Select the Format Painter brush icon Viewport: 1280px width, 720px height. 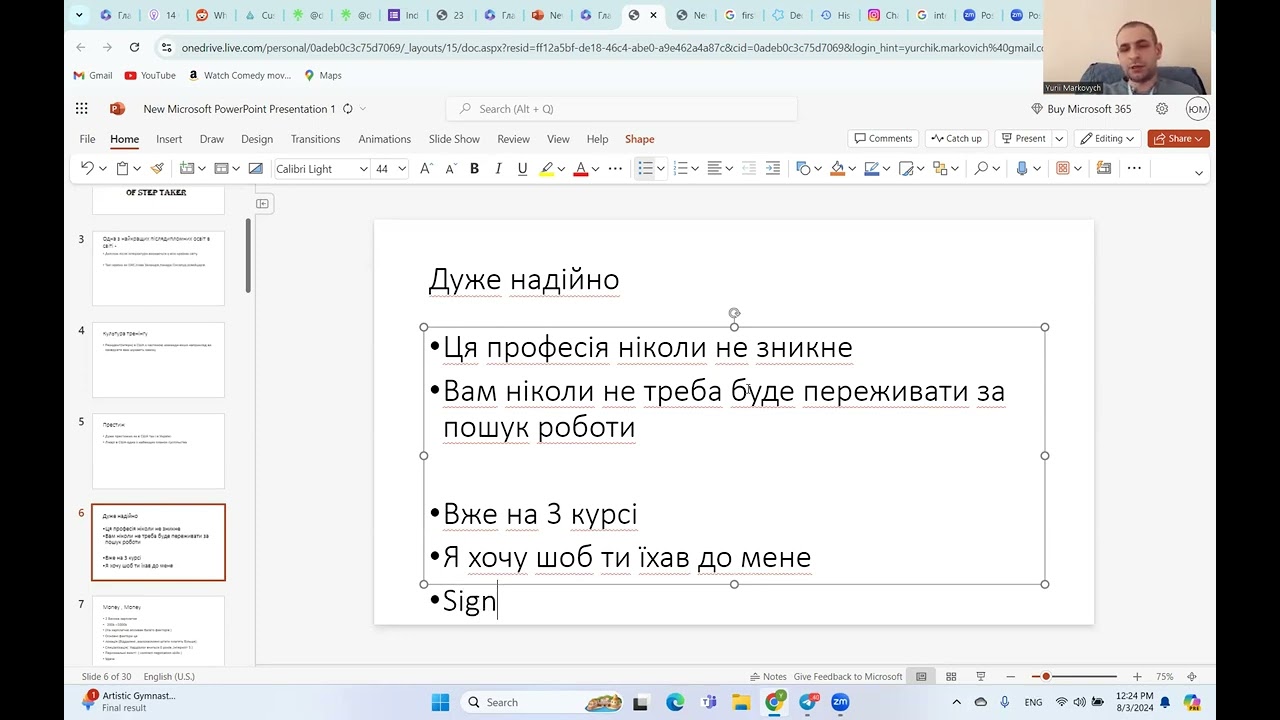coord(157,168)
